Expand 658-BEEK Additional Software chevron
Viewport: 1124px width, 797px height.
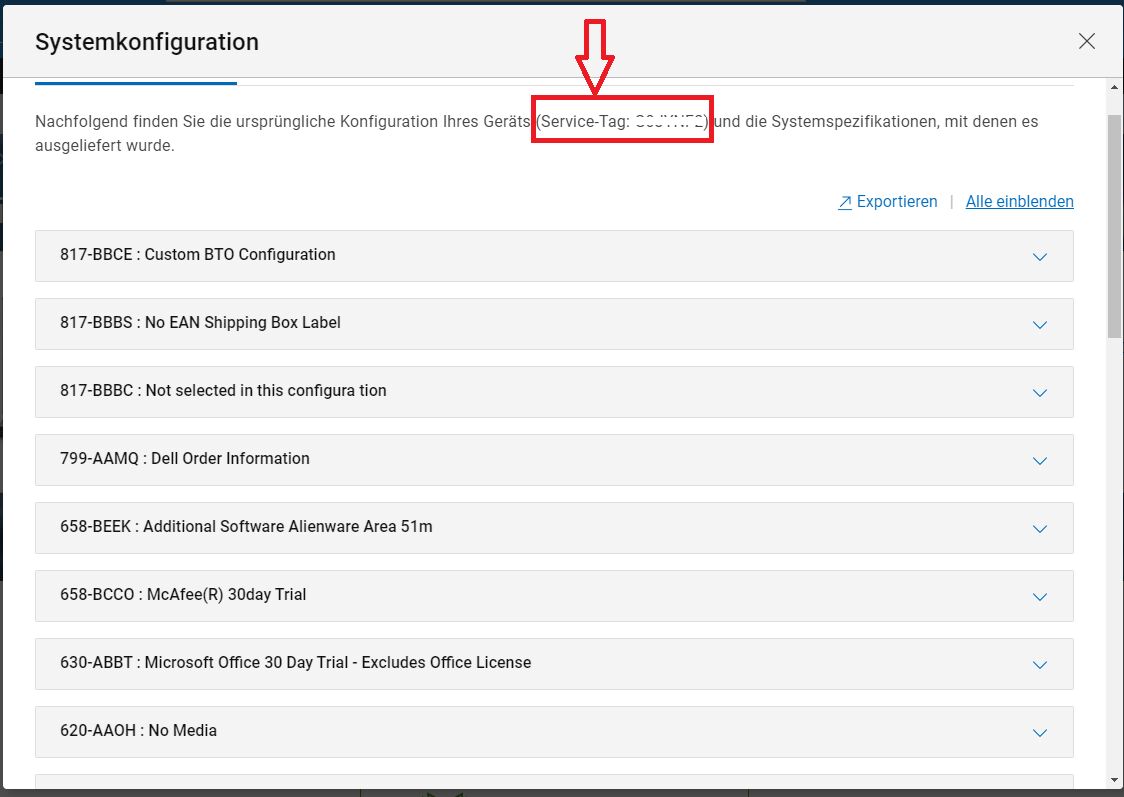tap(1039, 529)
